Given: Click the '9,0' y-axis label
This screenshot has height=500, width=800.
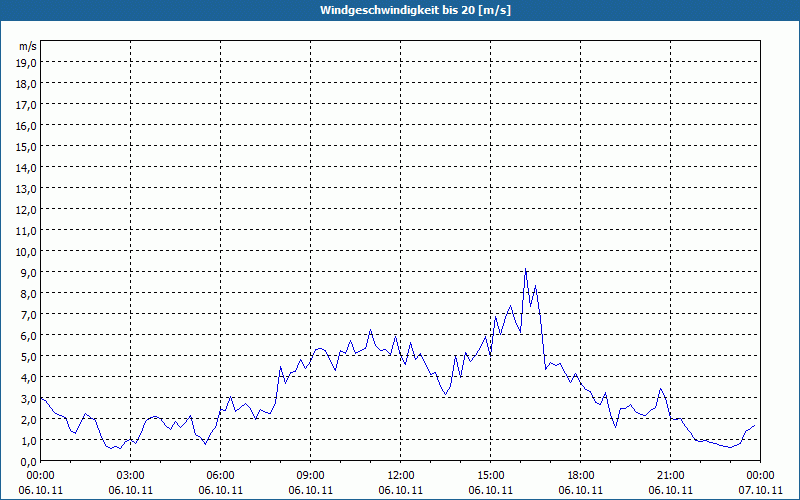Looking at the screenshot, I should (x=29, y=272).
